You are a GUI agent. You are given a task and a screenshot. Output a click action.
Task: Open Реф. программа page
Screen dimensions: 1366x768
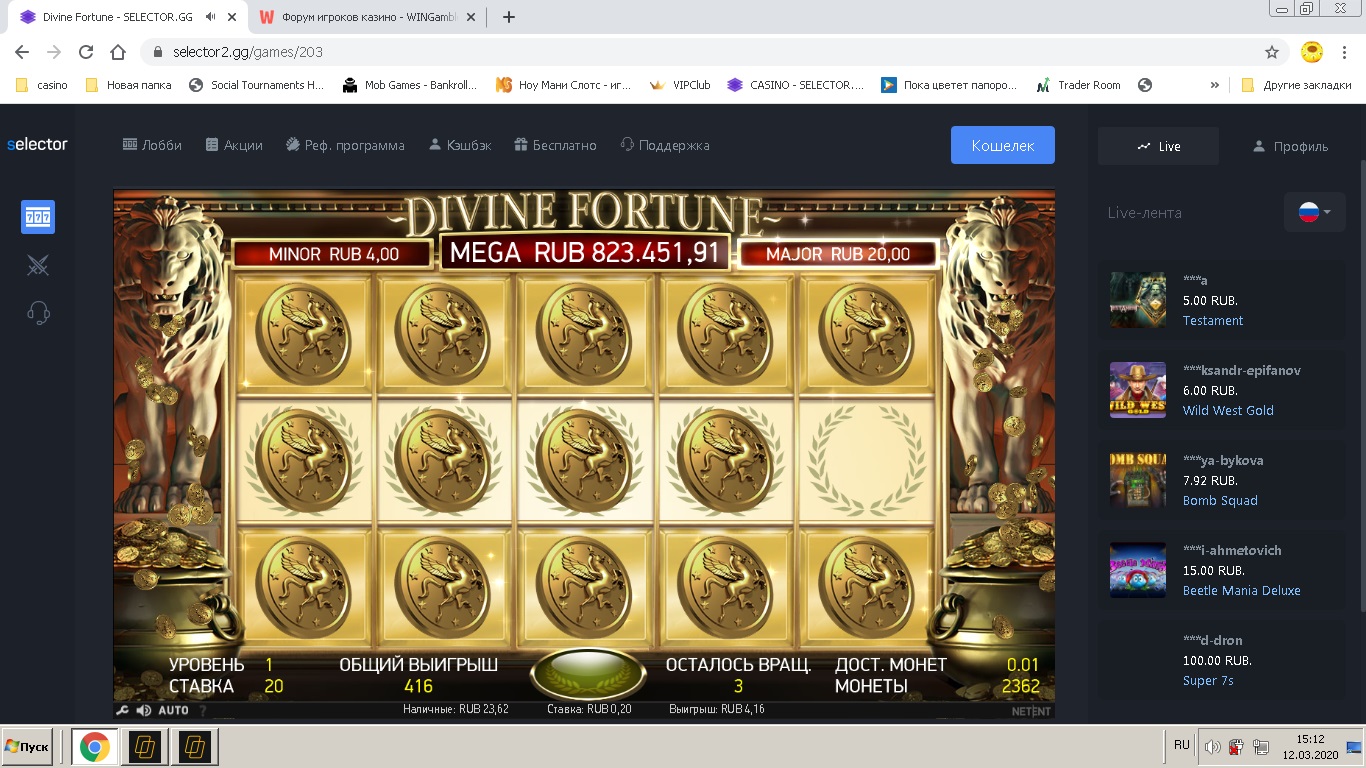[x=345, y=145]
